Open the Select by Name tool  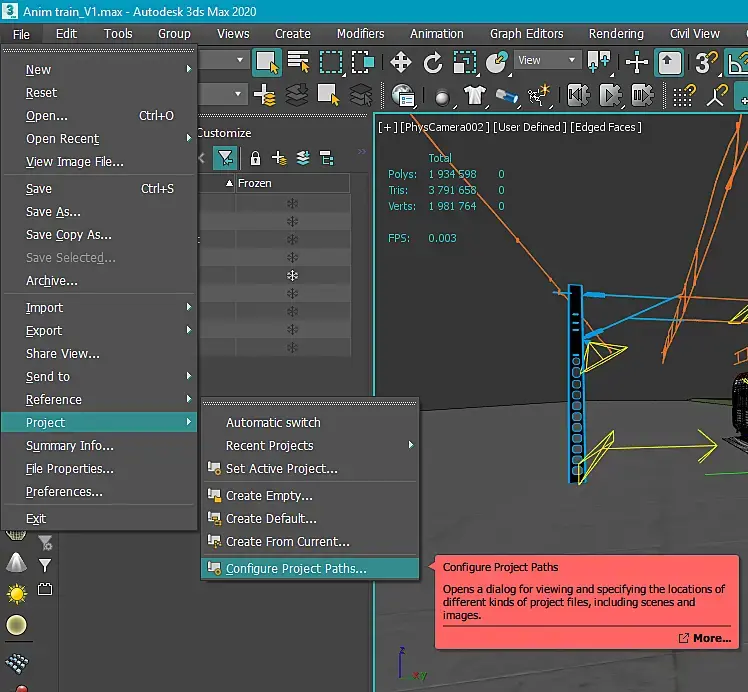point(299,62)
